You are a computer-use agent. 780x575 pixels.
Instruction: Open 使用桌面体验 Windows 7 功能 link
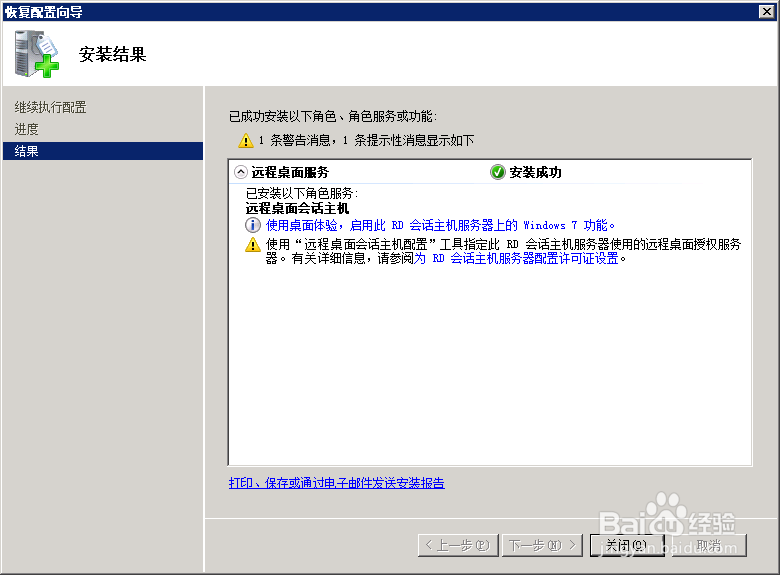(440, 225)
